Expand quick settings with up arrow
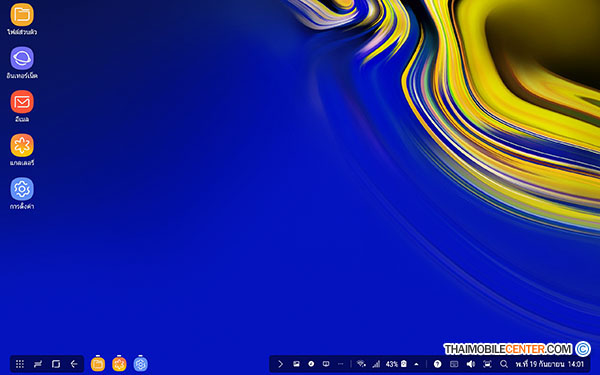Screen dimensions: 600x375 416,364
